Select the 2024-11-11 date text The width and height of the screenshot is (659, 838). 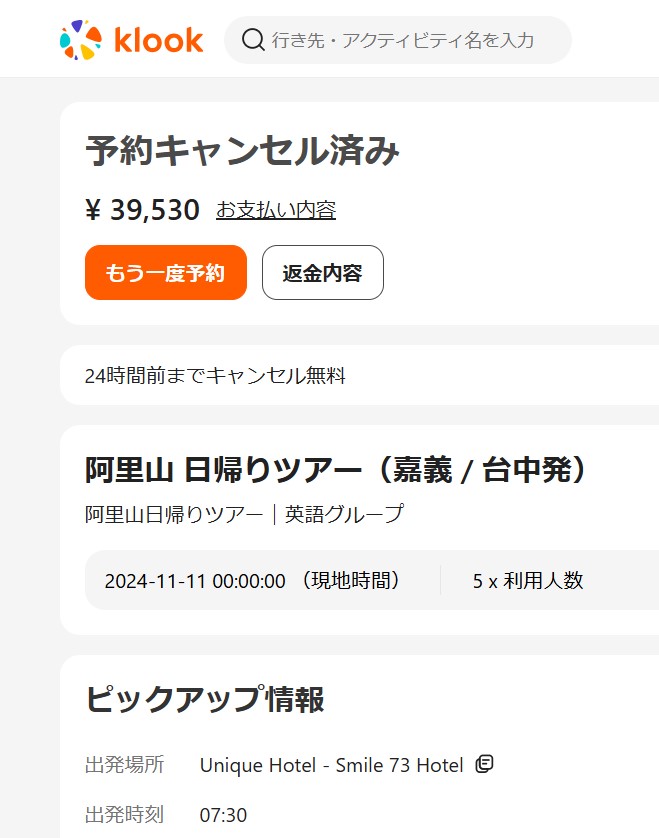195,581
